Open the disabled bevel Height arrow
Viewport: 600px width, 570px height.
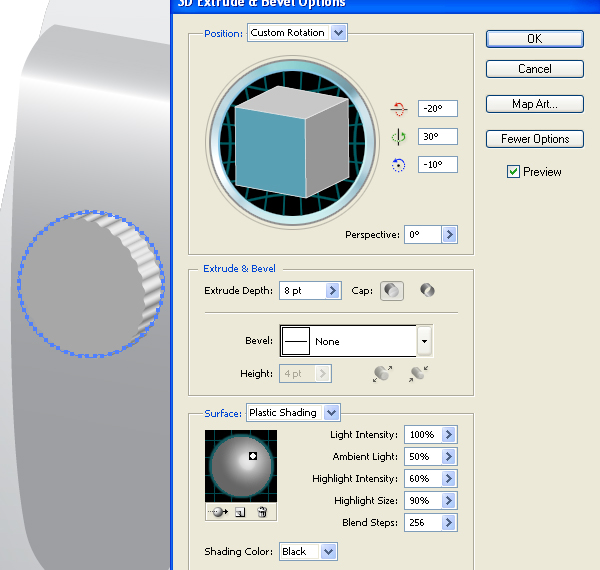pyautogui.click(x=323, y=374)
